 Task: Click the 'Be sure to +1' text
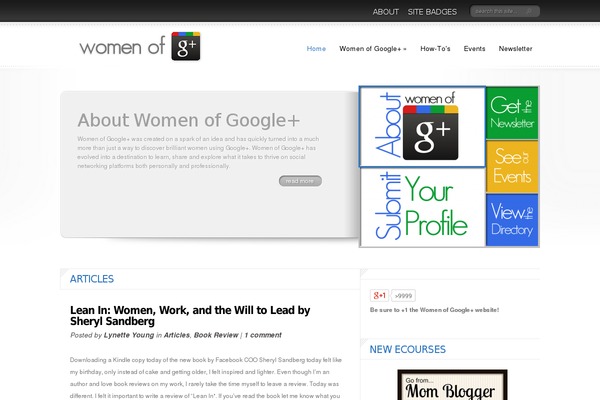tap(434, 310)
